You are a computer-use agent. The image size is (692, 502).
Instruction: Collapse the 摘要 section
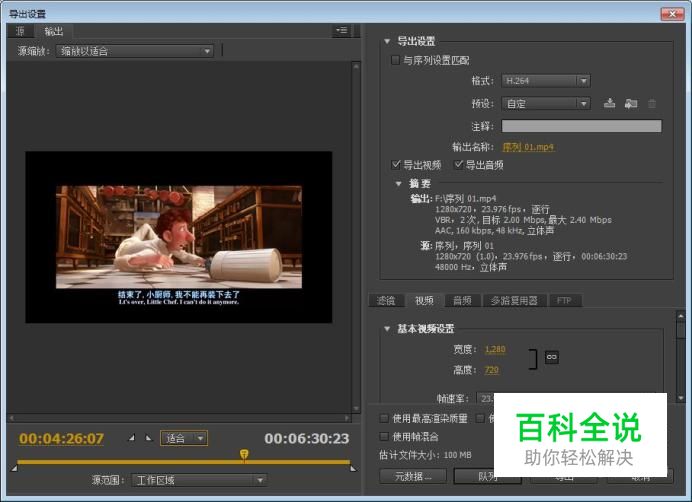[x=399, y=184]
